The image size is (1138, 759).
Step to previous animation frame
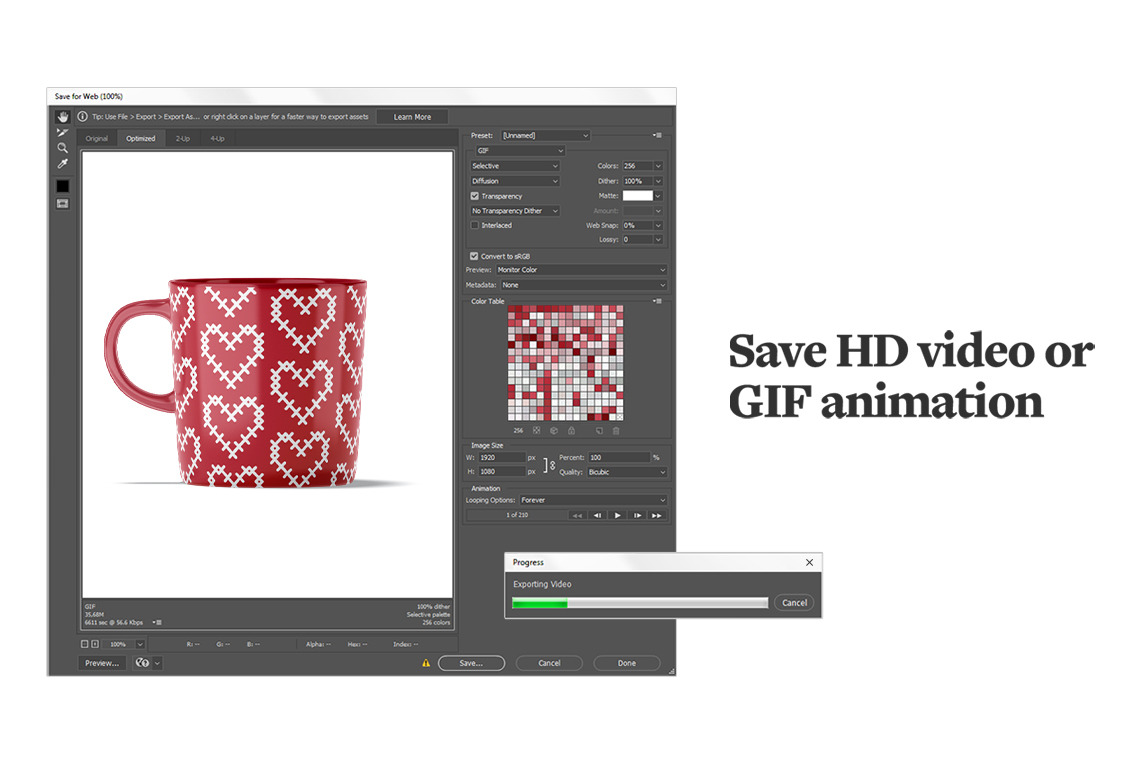597,515
